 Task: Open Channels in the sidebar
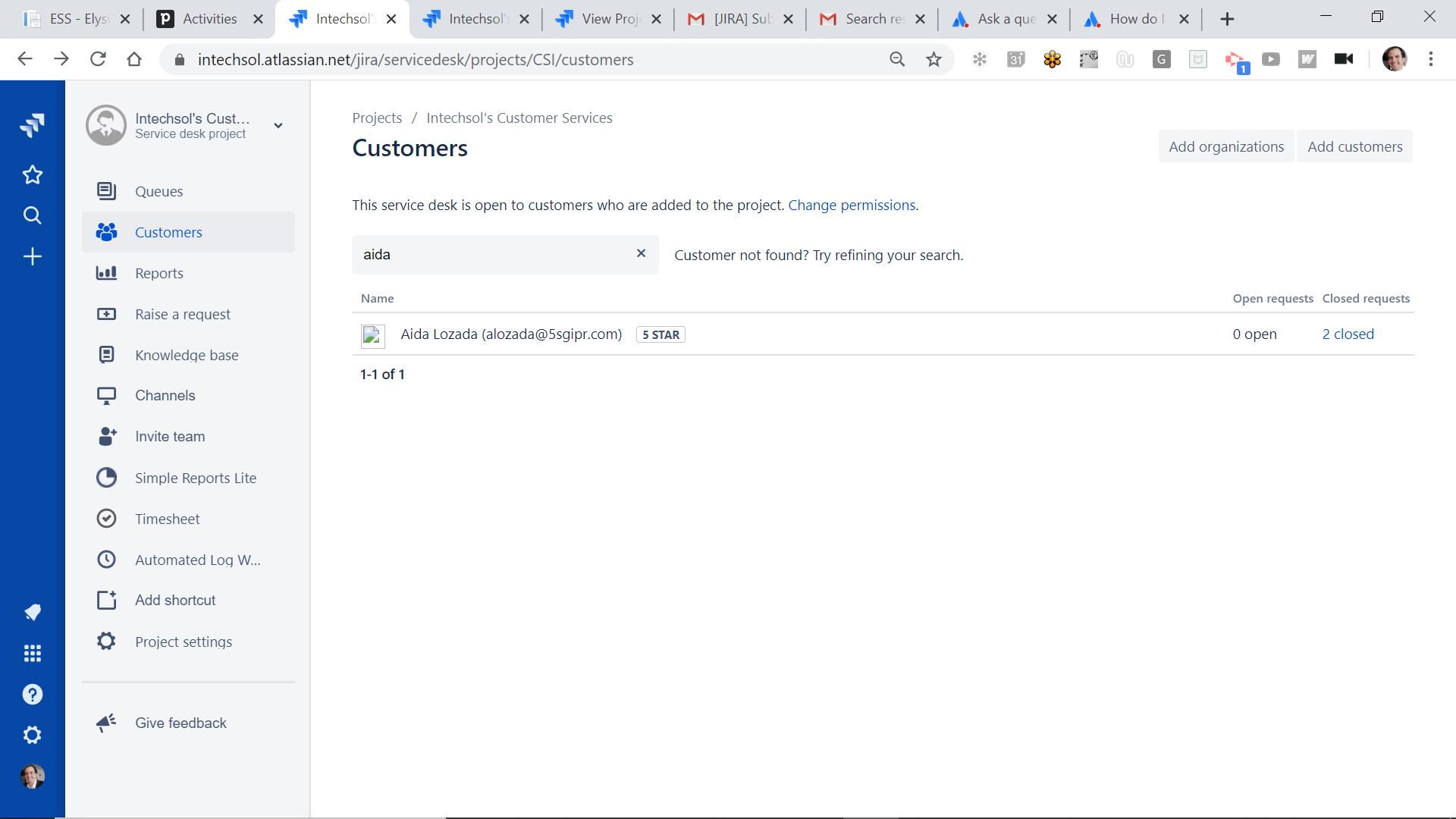[x=188, y=395]
